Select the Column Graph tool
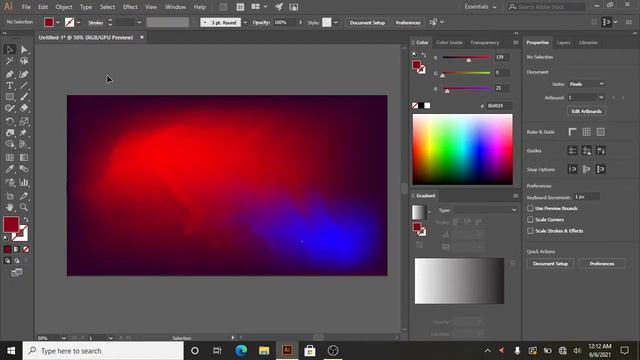The width and height of the screenshot is (640, 360). pos(24,182)
